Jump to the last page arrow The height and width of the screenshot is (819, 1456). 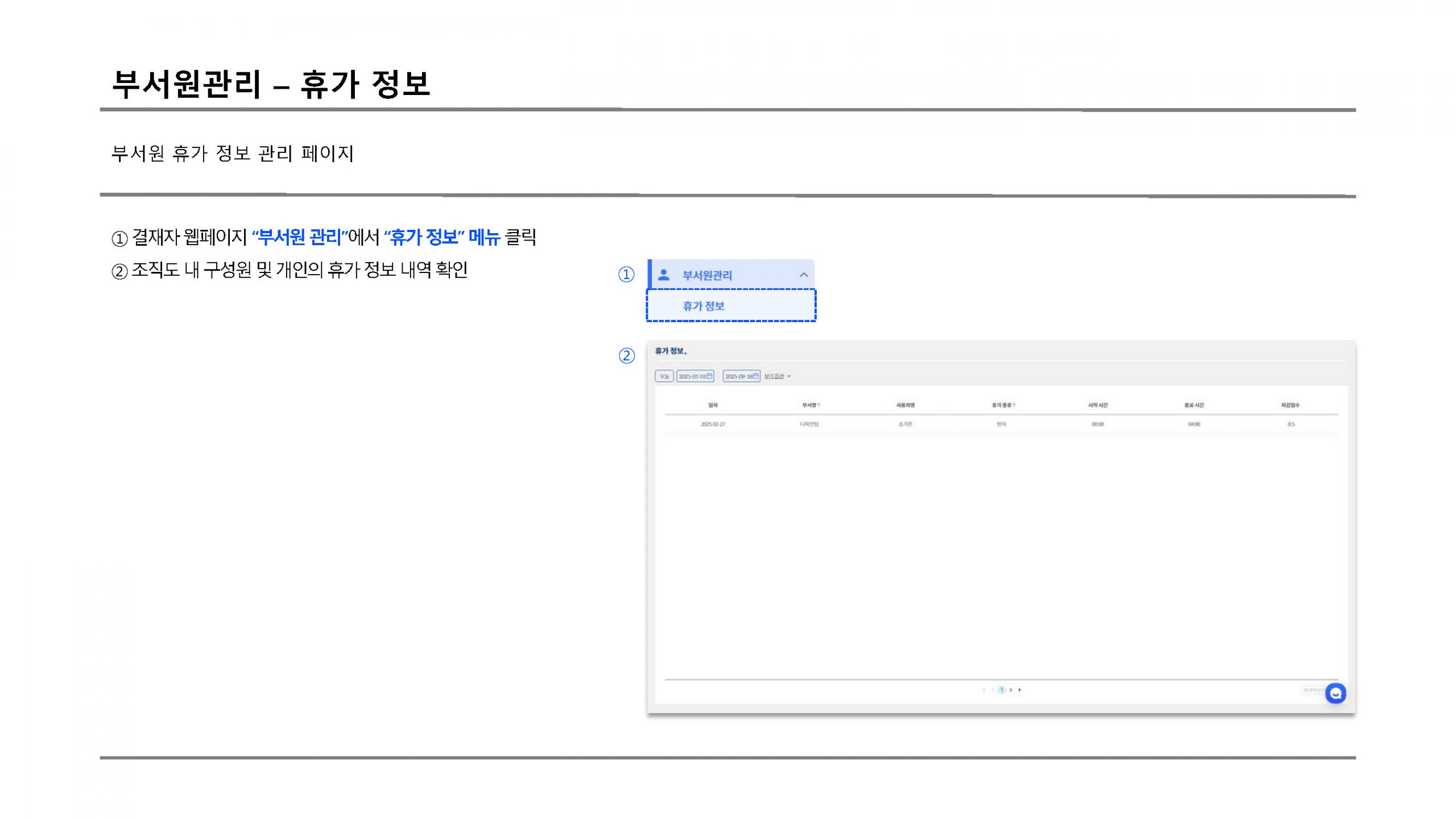point(1020,690)
